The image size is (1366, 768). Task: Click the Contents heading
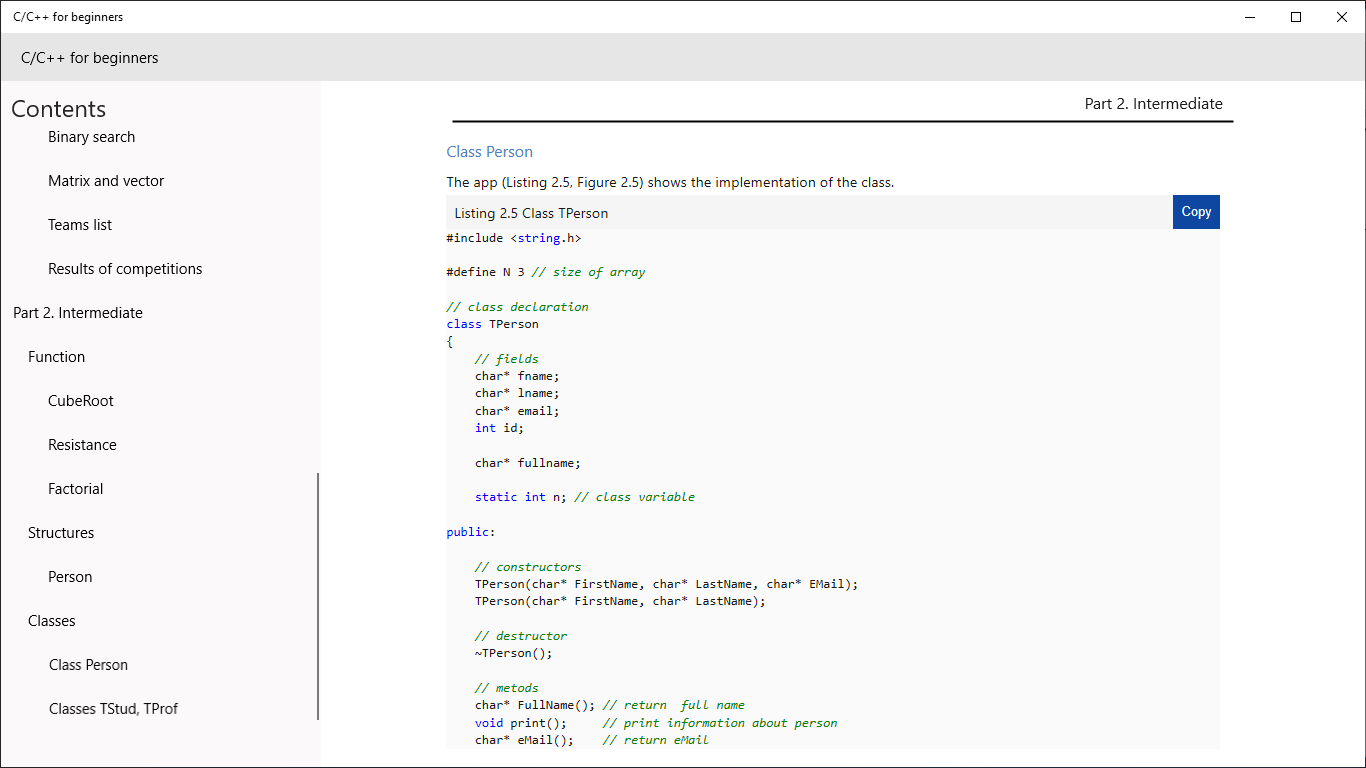click(58, 109)
